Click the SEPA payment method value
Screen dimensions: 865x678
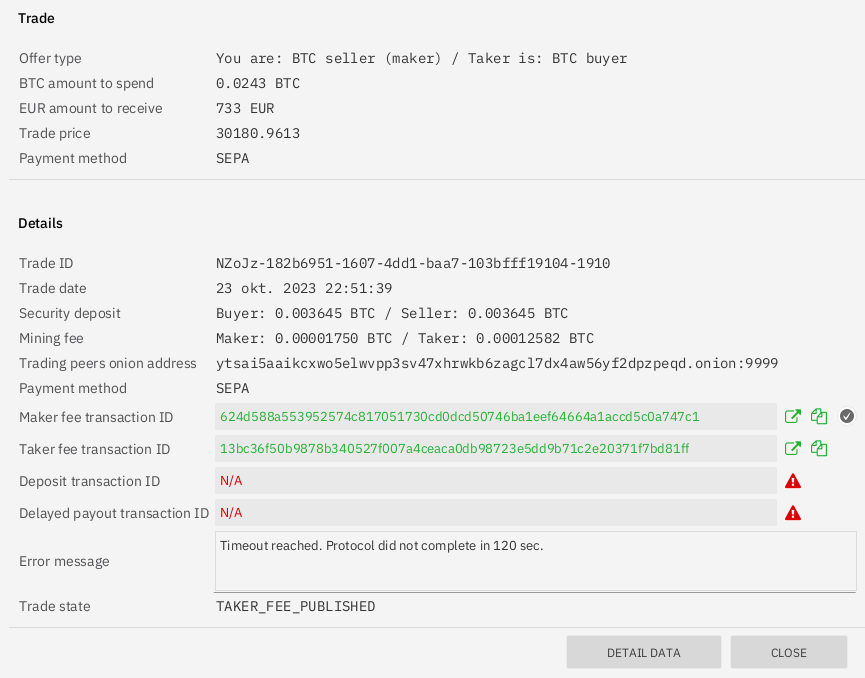point(232,158)
